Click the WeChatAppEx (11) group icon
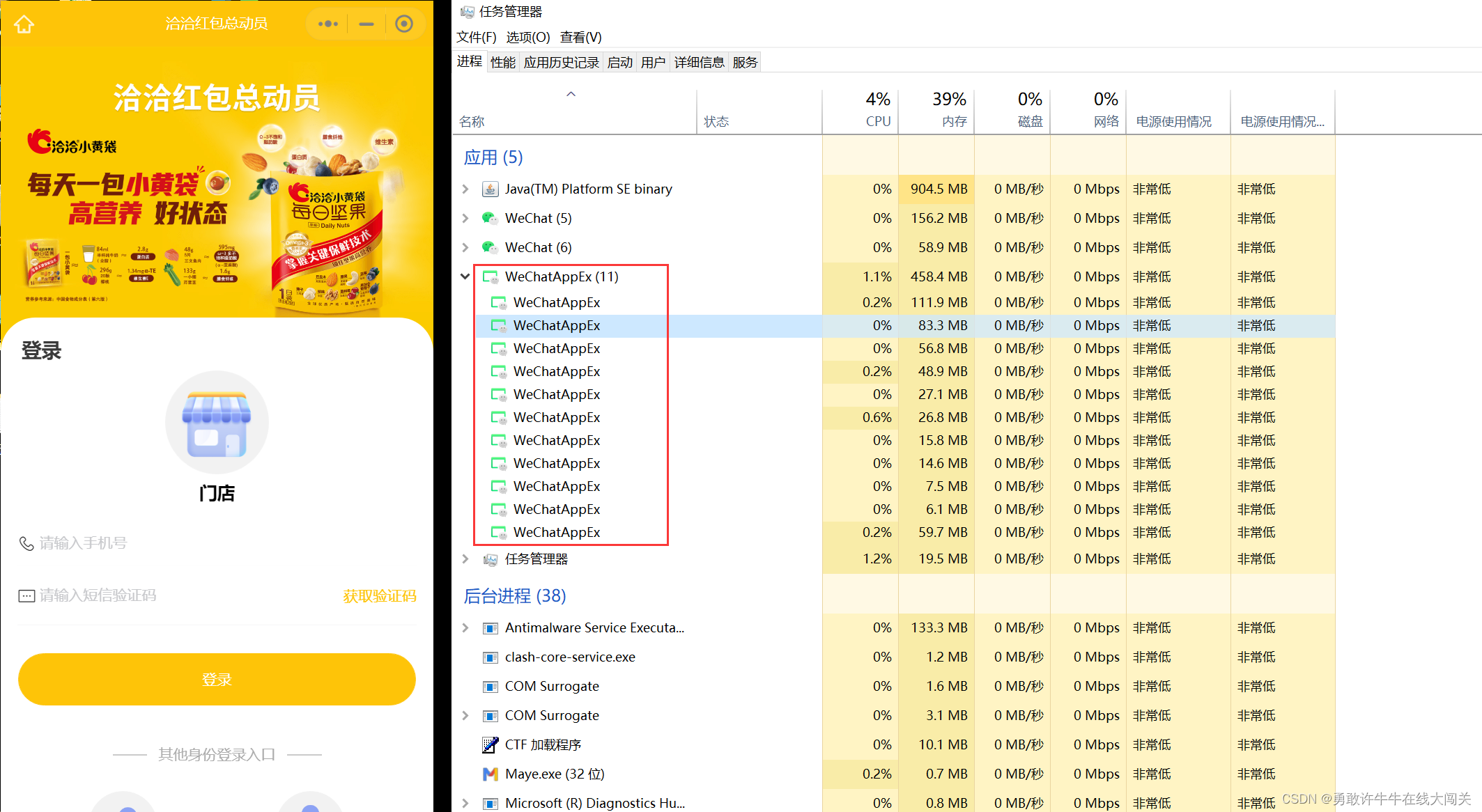The height and width of the screenshot is (812, 1482). (x=491, y=277)
